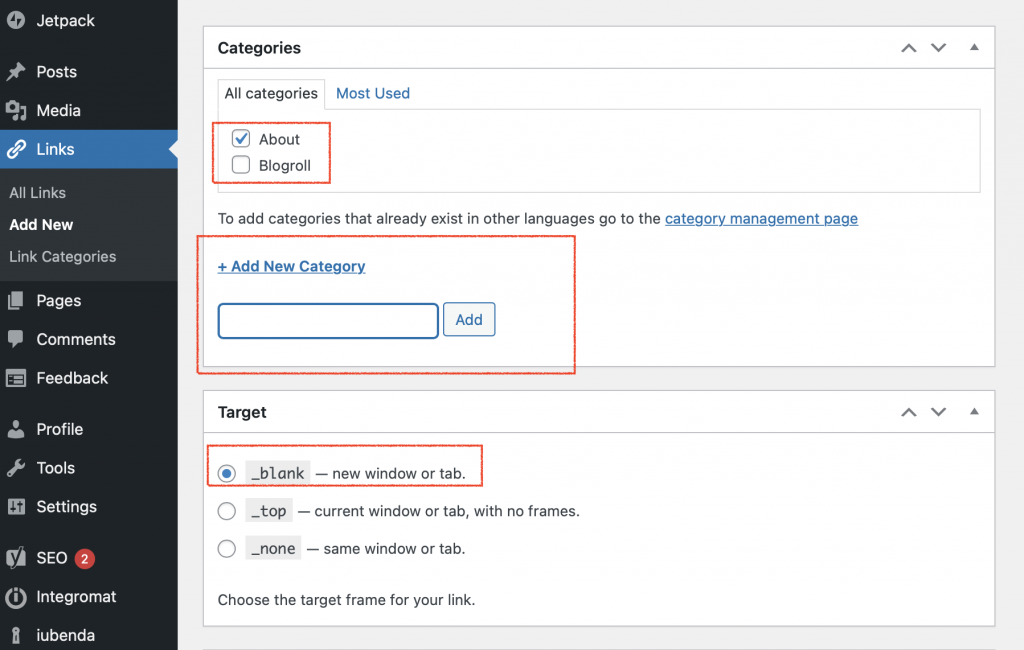Open the Feedback panel icon
The height and width of the screenshot is (650, 1024).
pos(17,378)
